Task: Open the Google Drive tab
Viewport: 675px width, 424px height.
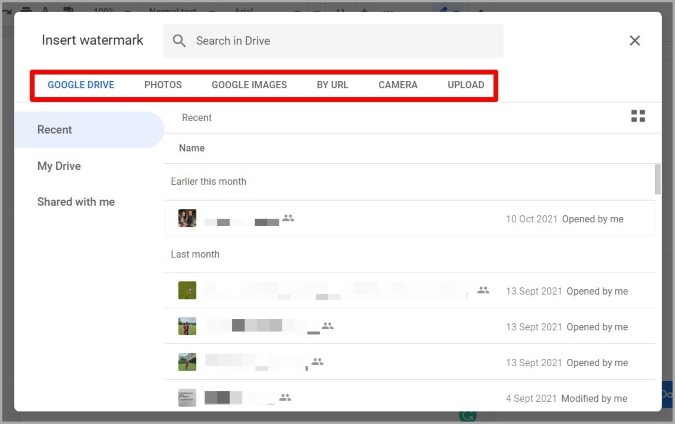Action: pyautogui.click(x=81, y=85)
